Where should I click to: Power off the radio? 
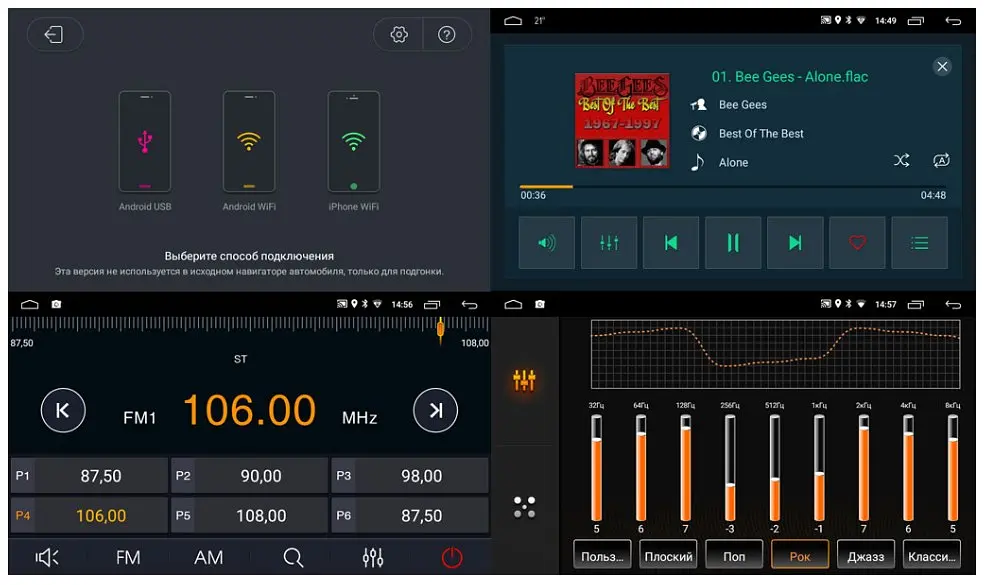(452, 558)
